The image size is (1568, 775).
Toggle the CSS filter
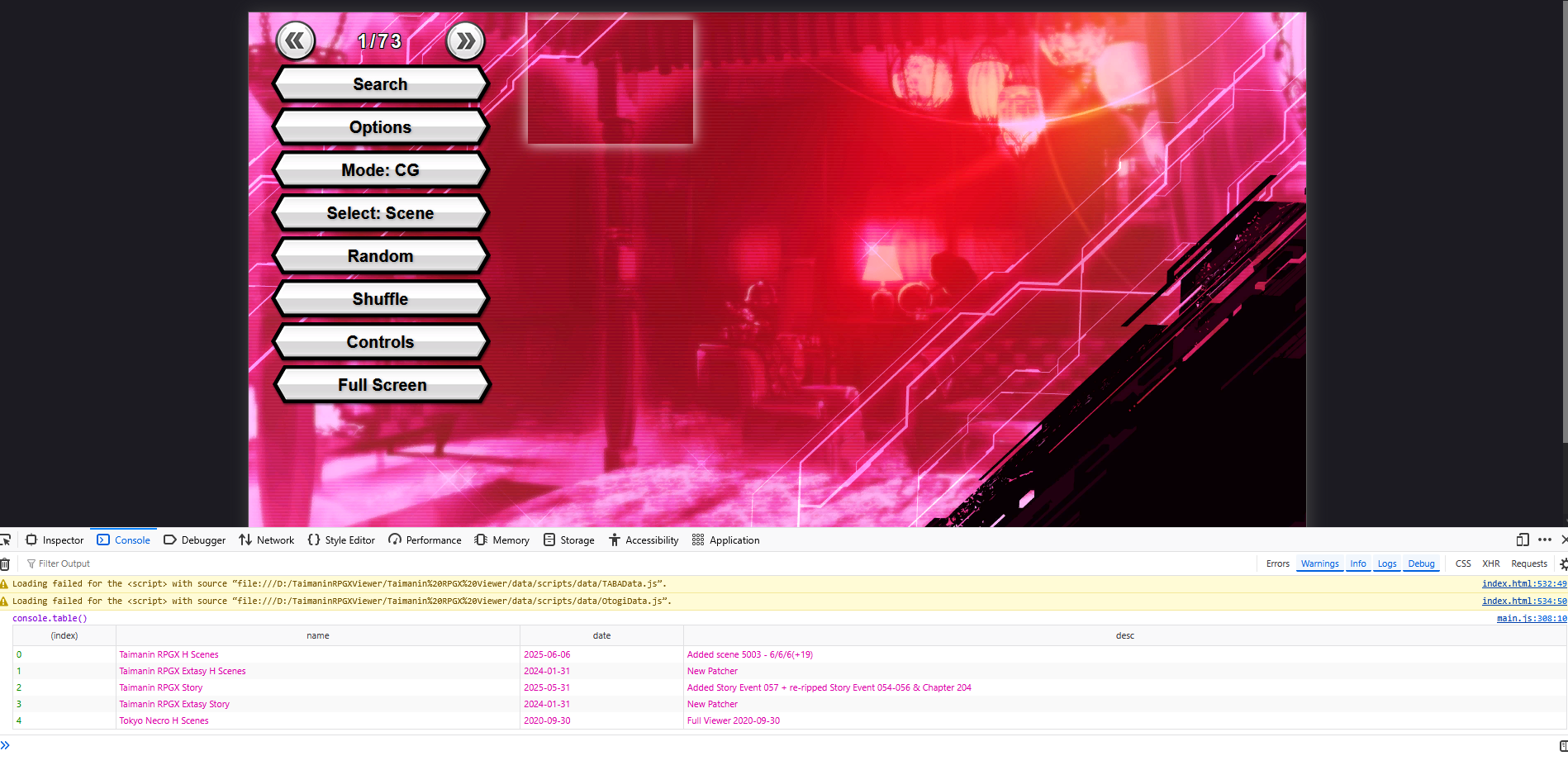[x=1462, y=563]
